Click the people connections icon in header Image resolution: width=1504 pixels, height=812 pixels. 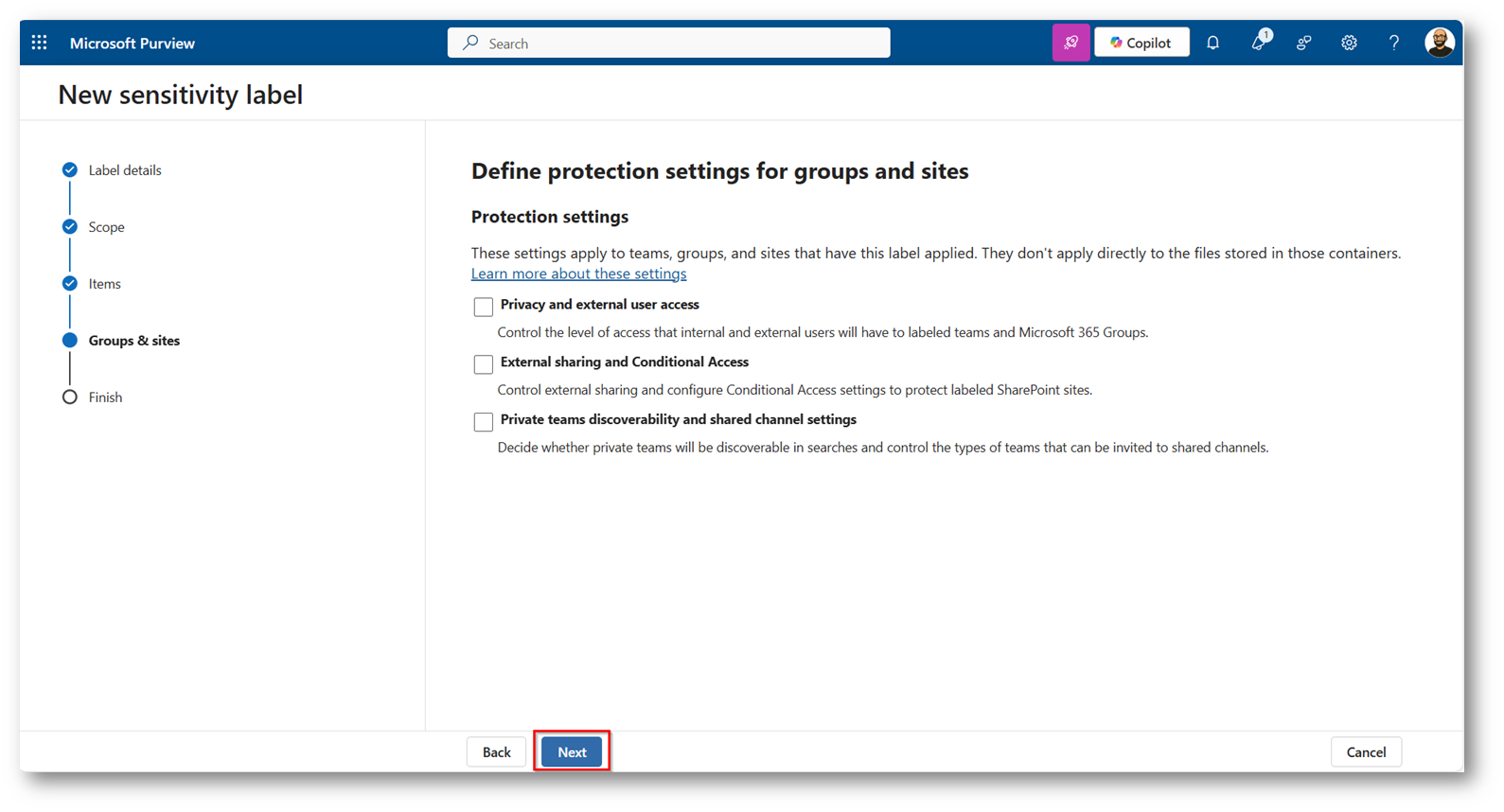click(1303, 43)
